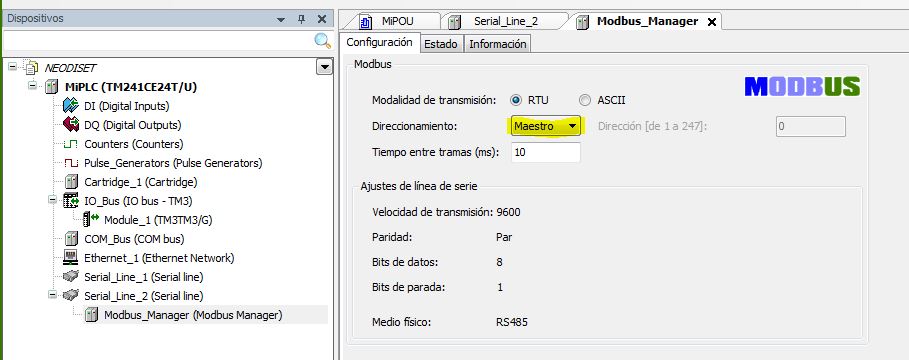
Task: Pin the Dispositivos panel
Action: click(301, 19)
